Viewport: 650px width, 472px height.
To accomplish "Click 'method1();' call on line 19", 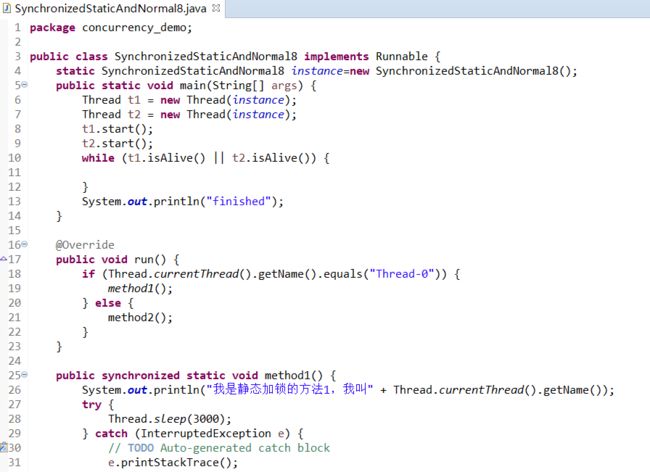I will click(140, 288).
